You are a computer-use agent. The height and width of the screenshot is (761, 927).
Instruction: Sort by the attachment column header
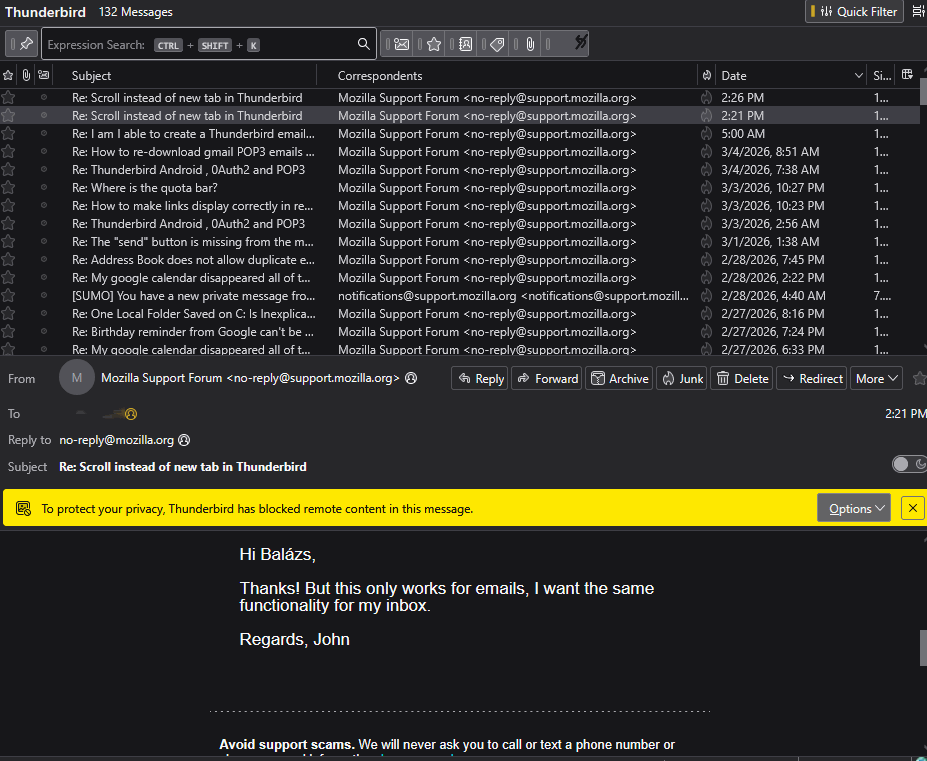pos(26,76)
